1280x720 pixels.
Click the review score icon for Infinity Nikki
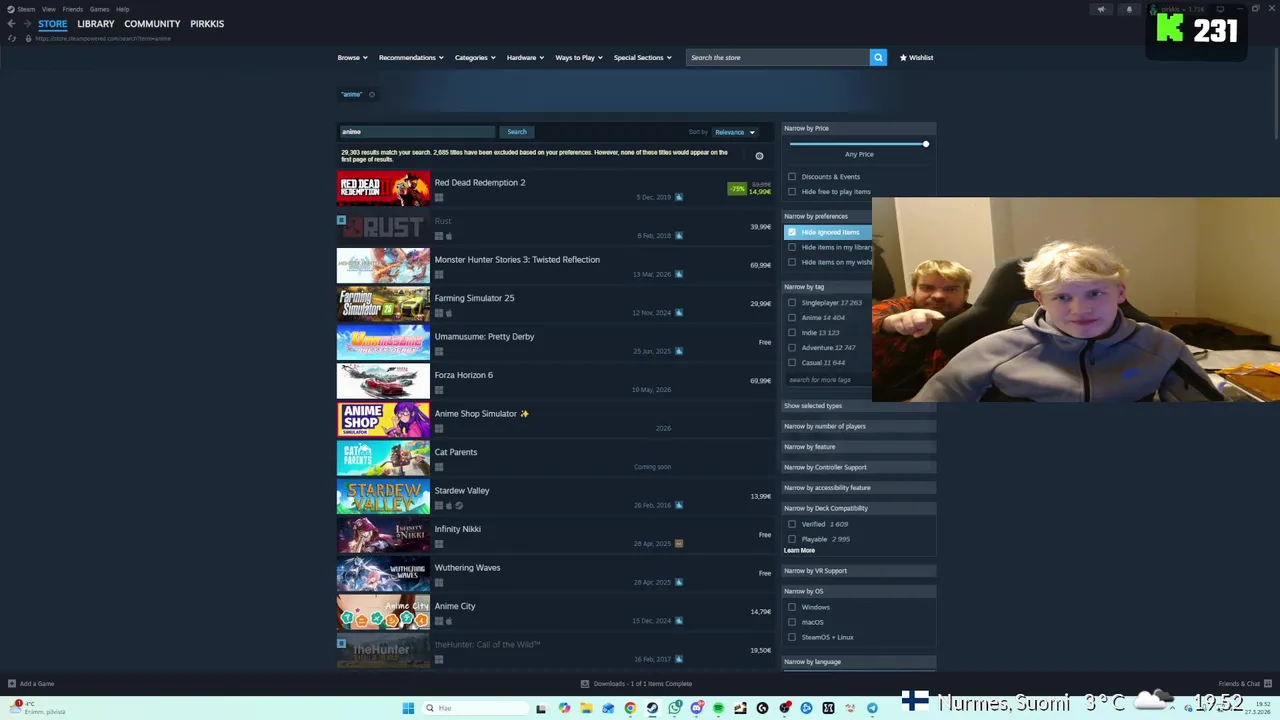pyautogui.click(x=678, y=543)
